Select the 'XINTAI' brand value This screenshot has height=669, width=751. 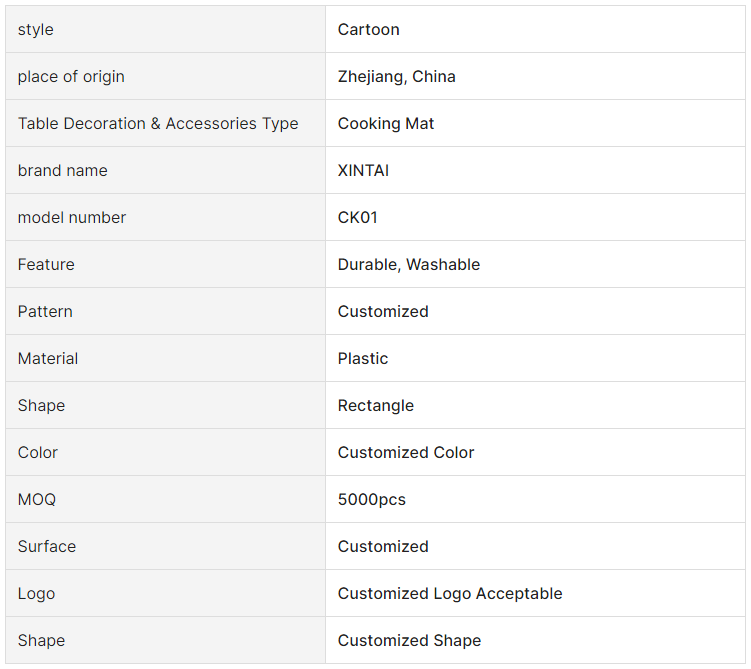(363, 171)
